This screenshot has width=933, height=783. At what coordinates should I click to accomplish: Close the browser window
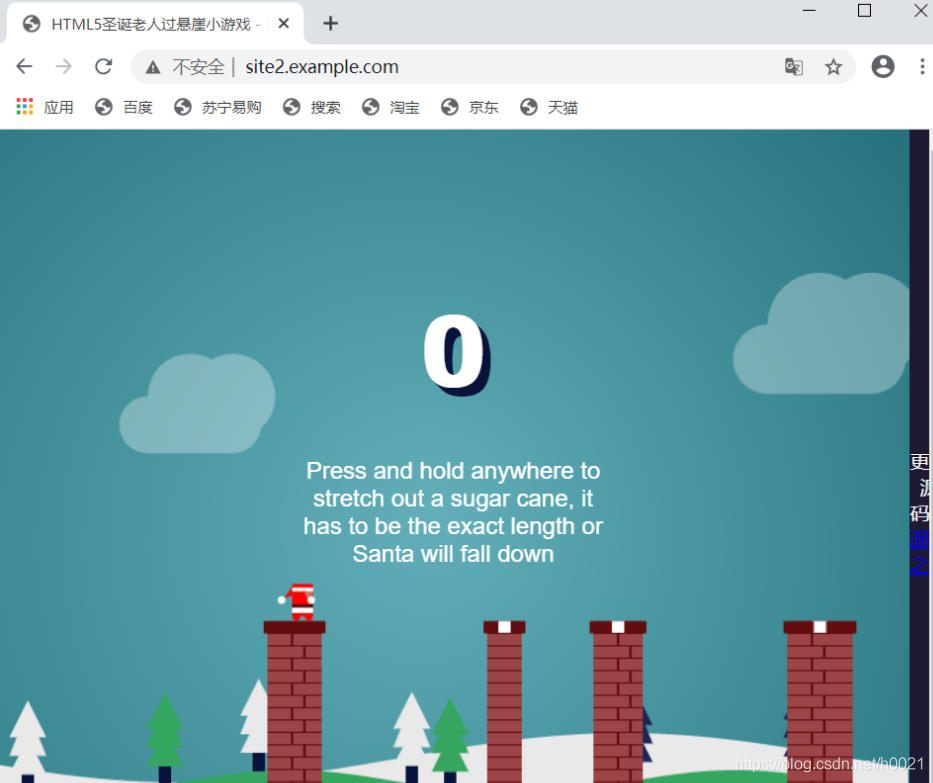(x=920, y=11)
